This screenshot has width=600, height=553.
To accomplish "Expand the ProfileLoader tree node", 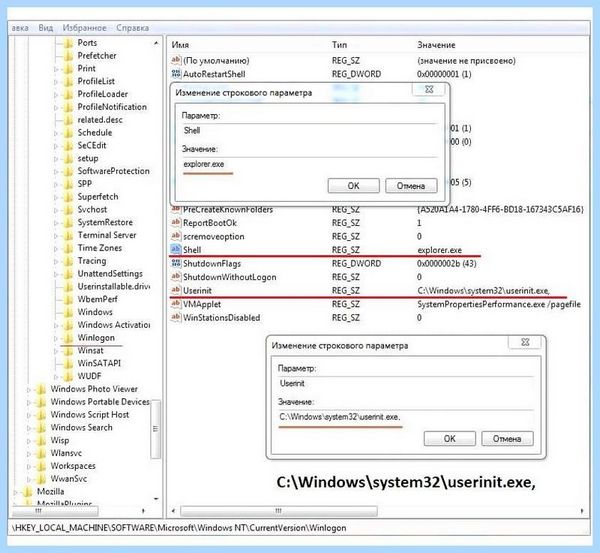I will pos(56,95).
